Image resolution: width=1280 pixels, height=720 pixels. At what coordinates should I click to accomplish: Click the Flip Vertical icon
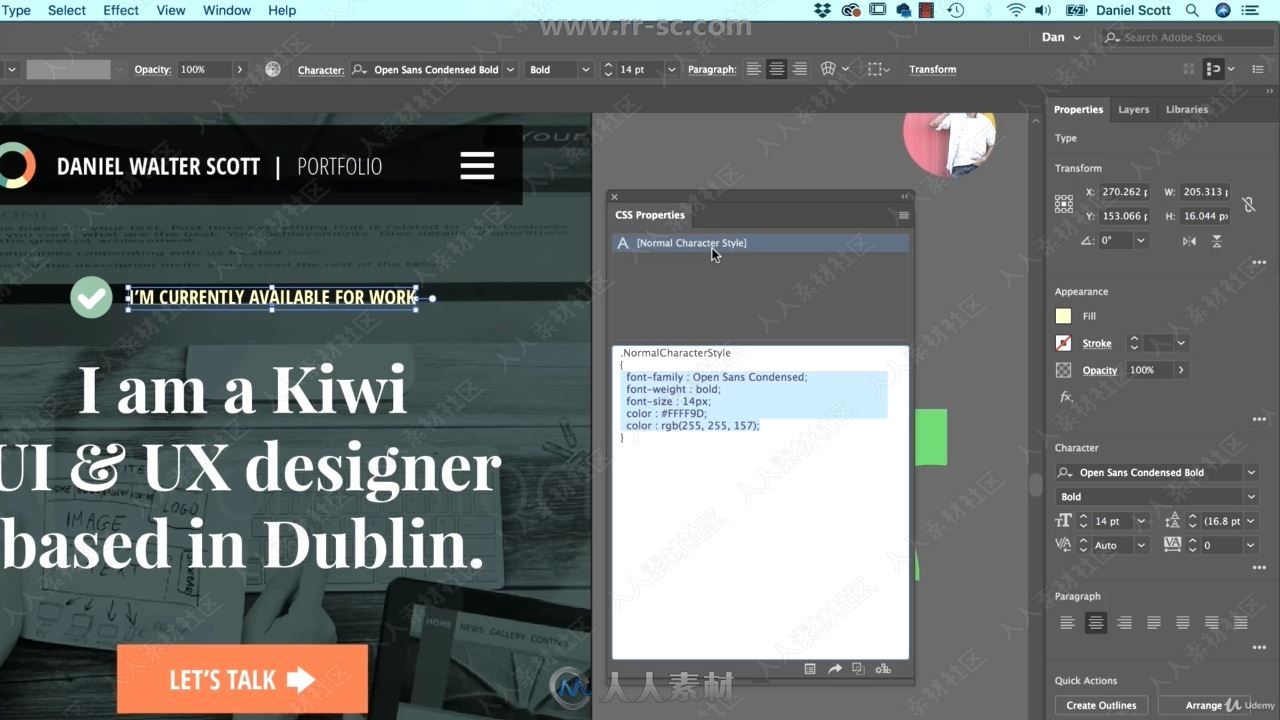pyautogui.click(x=1217, y=241)
